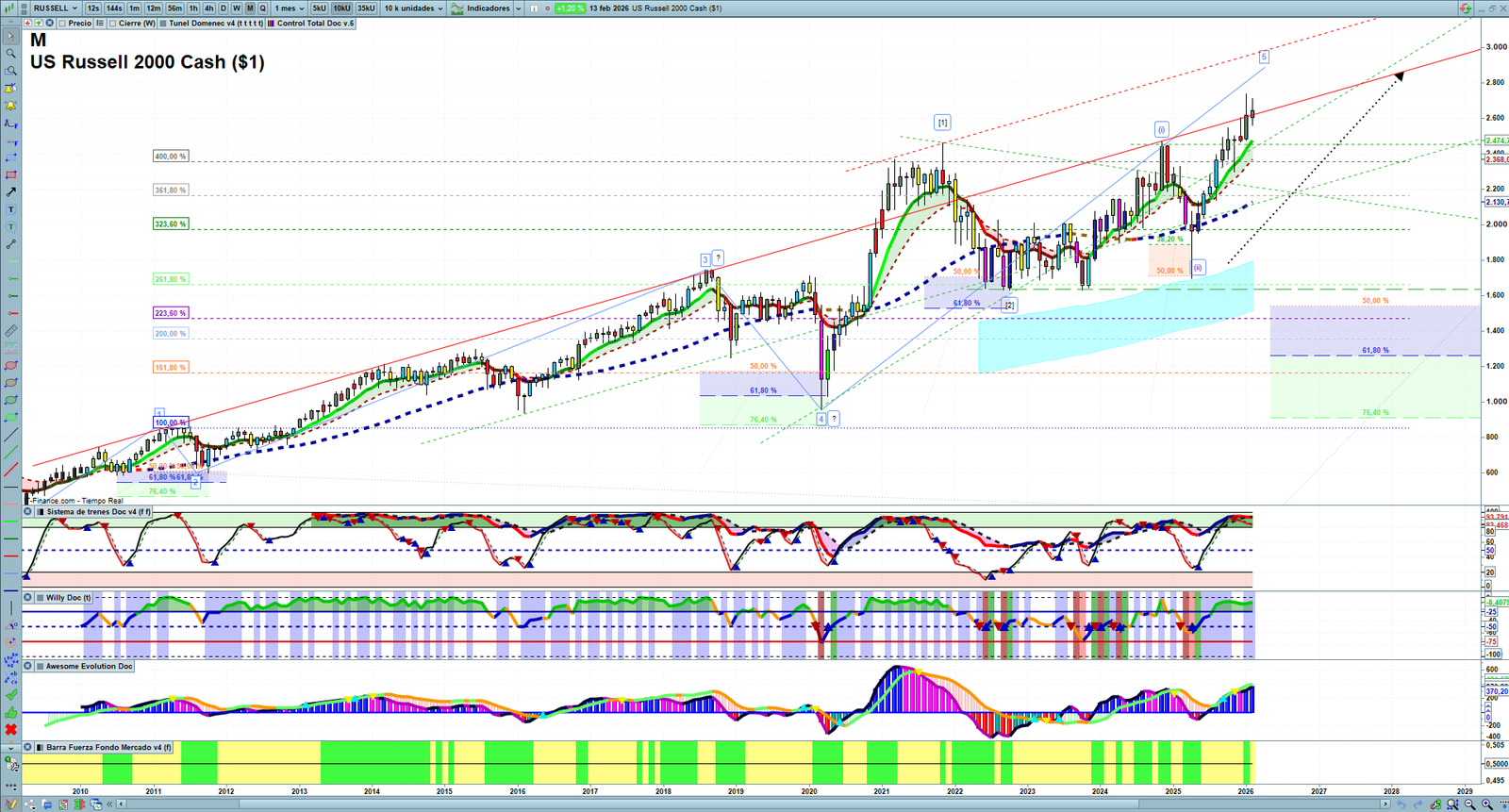Toggle Willy Doc (t) settings box

pyautogui.click(x=40, y=598)
